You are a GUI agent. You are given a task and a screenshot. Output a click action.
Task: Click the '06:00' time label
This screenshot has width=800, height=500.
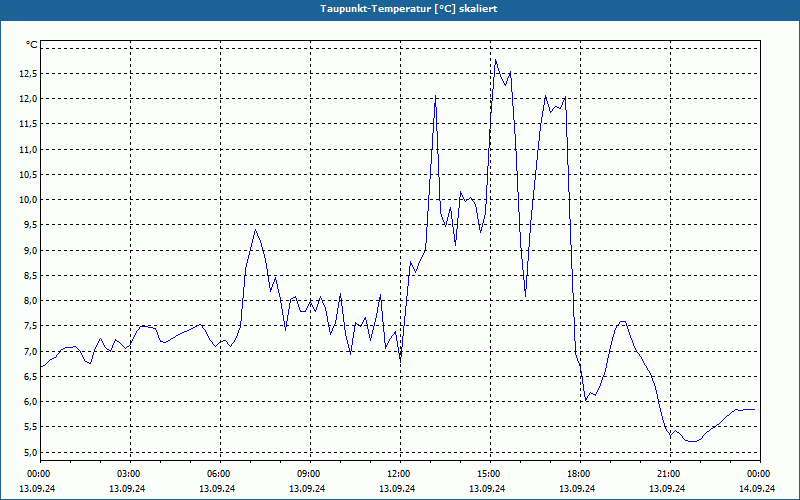click(x=220, y=474)
